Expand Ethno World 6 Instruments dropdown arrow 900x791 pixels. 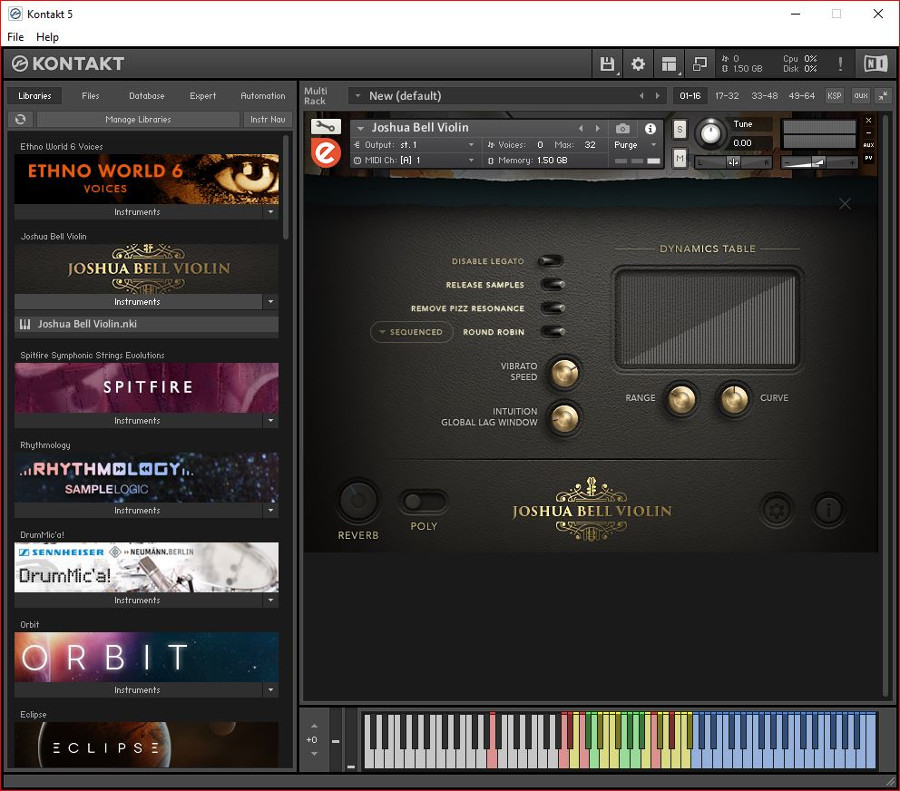pos(271,212)
